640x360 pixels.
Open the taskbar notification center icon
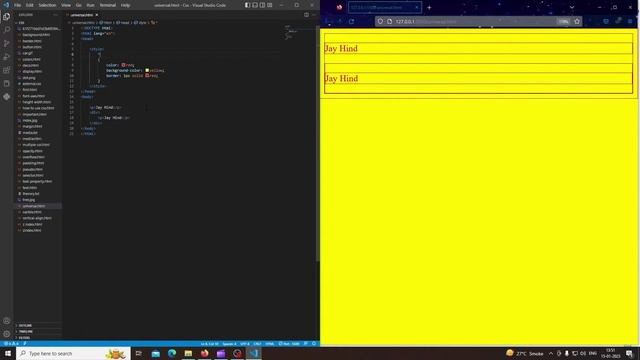coord(629,353)
